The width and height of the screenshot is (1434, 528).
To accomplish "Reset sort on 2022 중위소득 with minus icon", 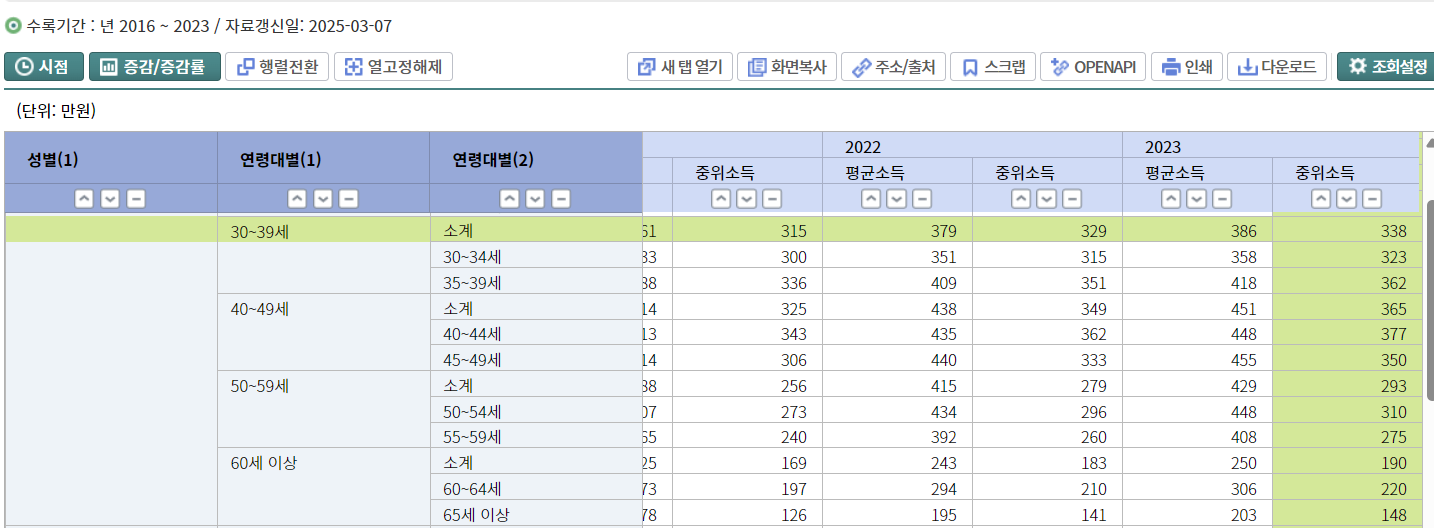I will pos(1072,198).
